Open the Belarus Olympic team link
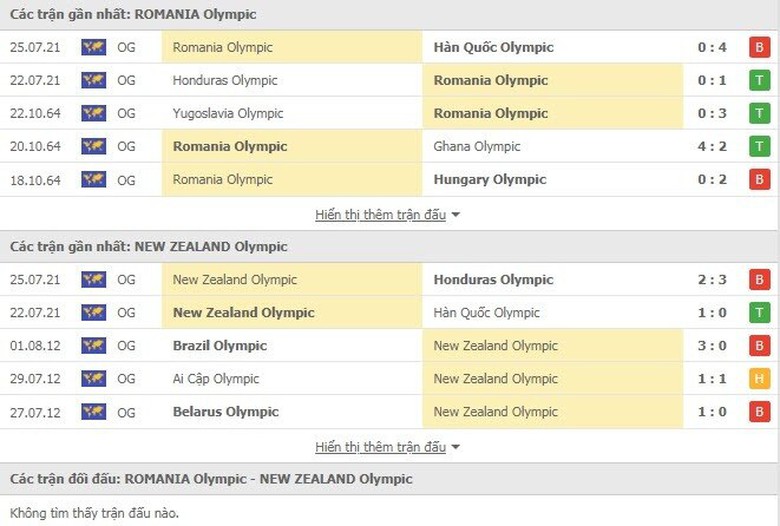Viewport: 780px width, 526px height. (225, 412)
